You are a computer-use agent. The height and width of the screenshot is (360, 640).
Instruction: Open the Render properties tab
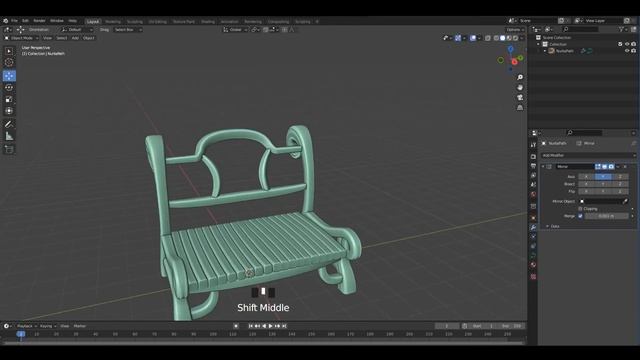pyautogui.click(x=533, y=157)
